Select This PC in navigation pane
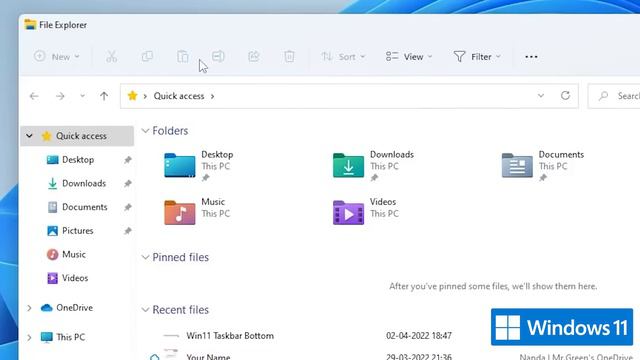640x360 pixels. [70, 337]
